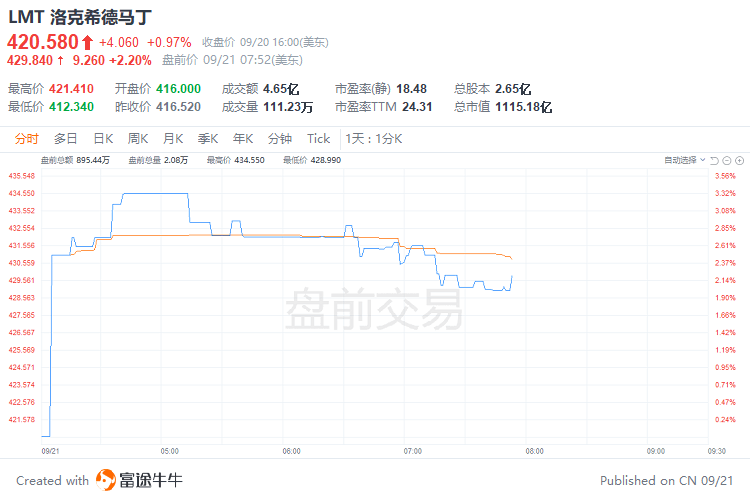Click the percent change +0.97%
This screenshot has height=501, width=750.
[169, 43]
